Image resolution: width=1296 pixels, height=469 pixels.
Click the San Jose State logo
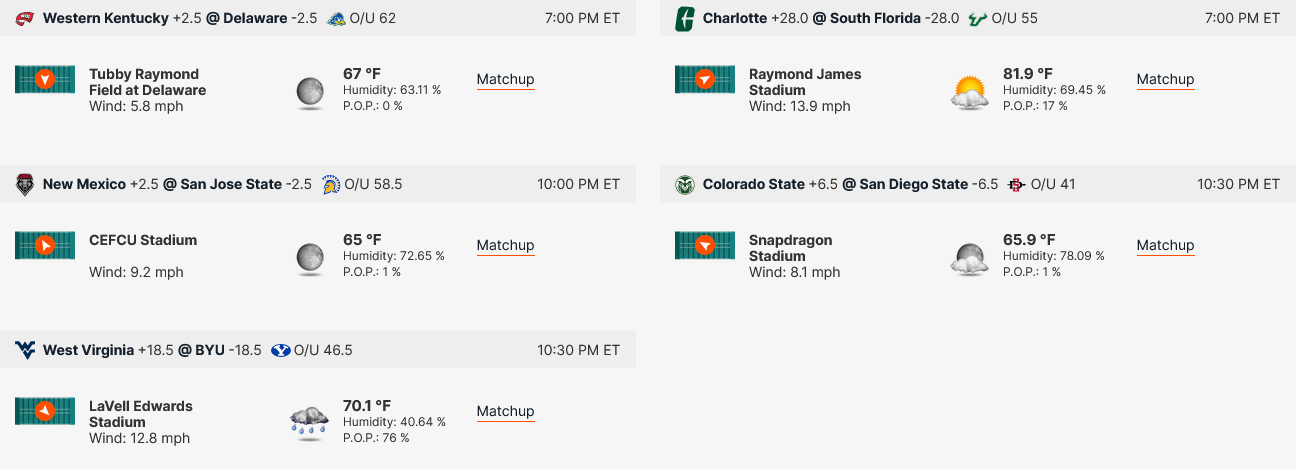pos(329,184)
